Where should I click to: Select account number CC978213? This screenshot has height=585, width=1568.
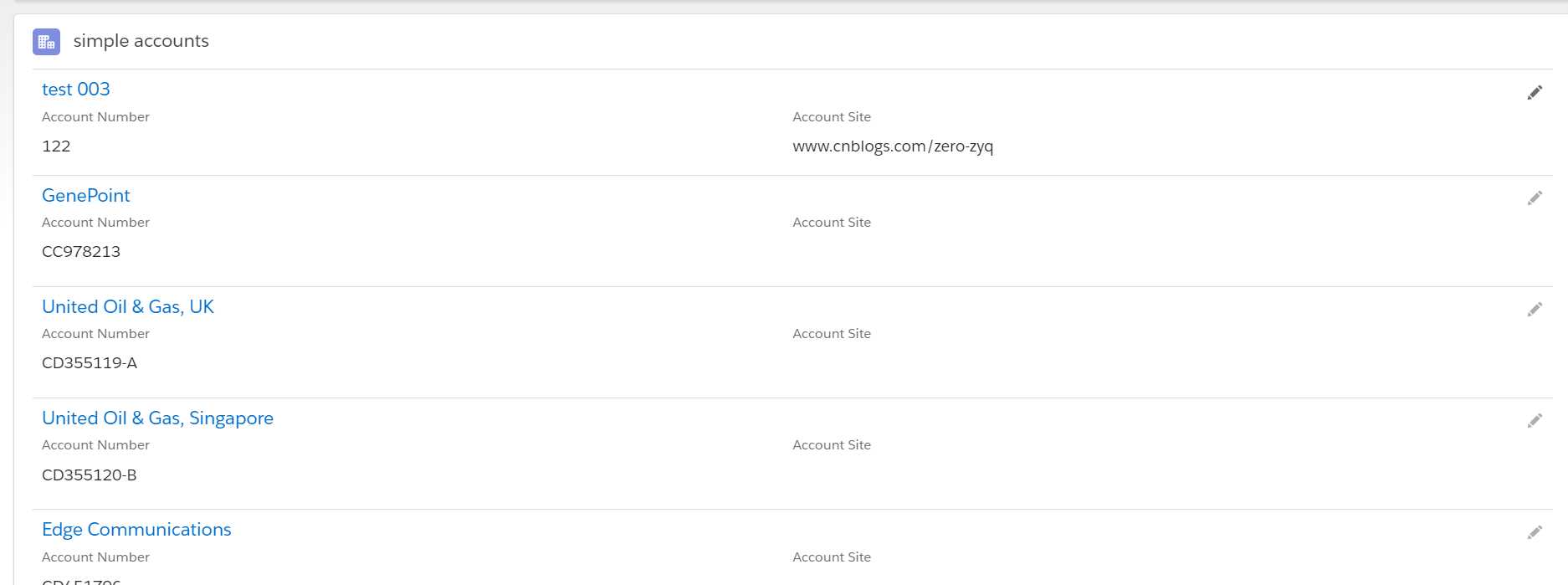(81, 252)
